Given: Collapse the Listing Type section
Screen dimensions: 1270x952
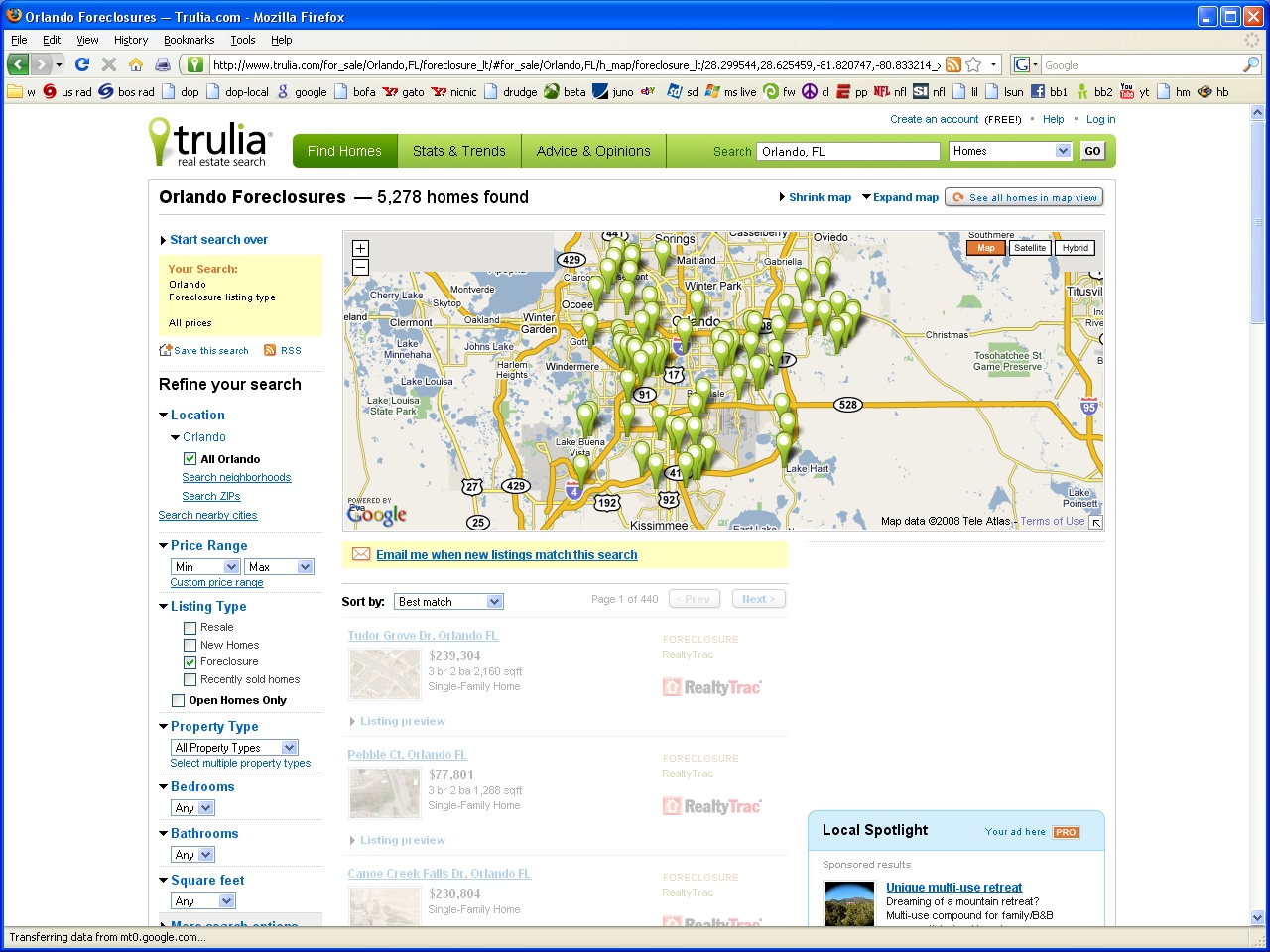Looking at the screenshot, I should point(164,607).
